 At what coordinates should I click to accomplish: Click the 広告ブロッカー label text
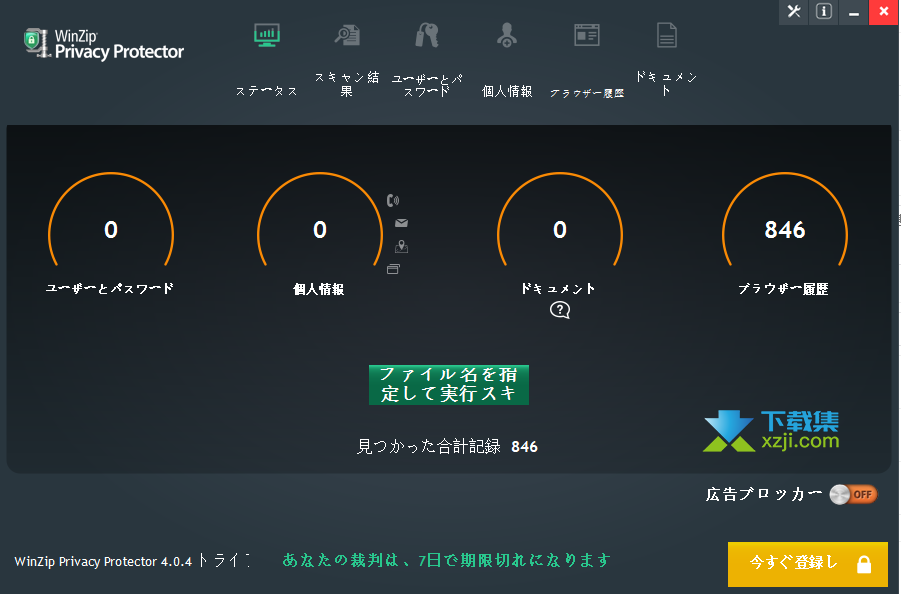coord(764,494)
